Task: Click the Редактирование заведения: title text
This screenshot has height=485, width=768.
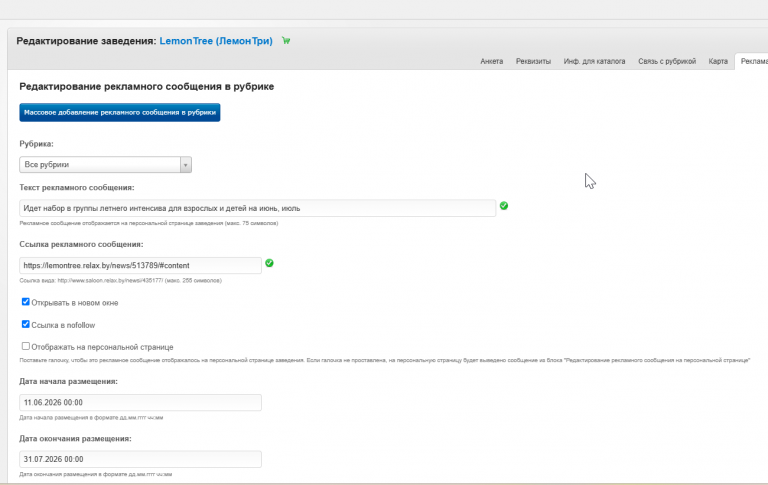Action: (86, 41)
